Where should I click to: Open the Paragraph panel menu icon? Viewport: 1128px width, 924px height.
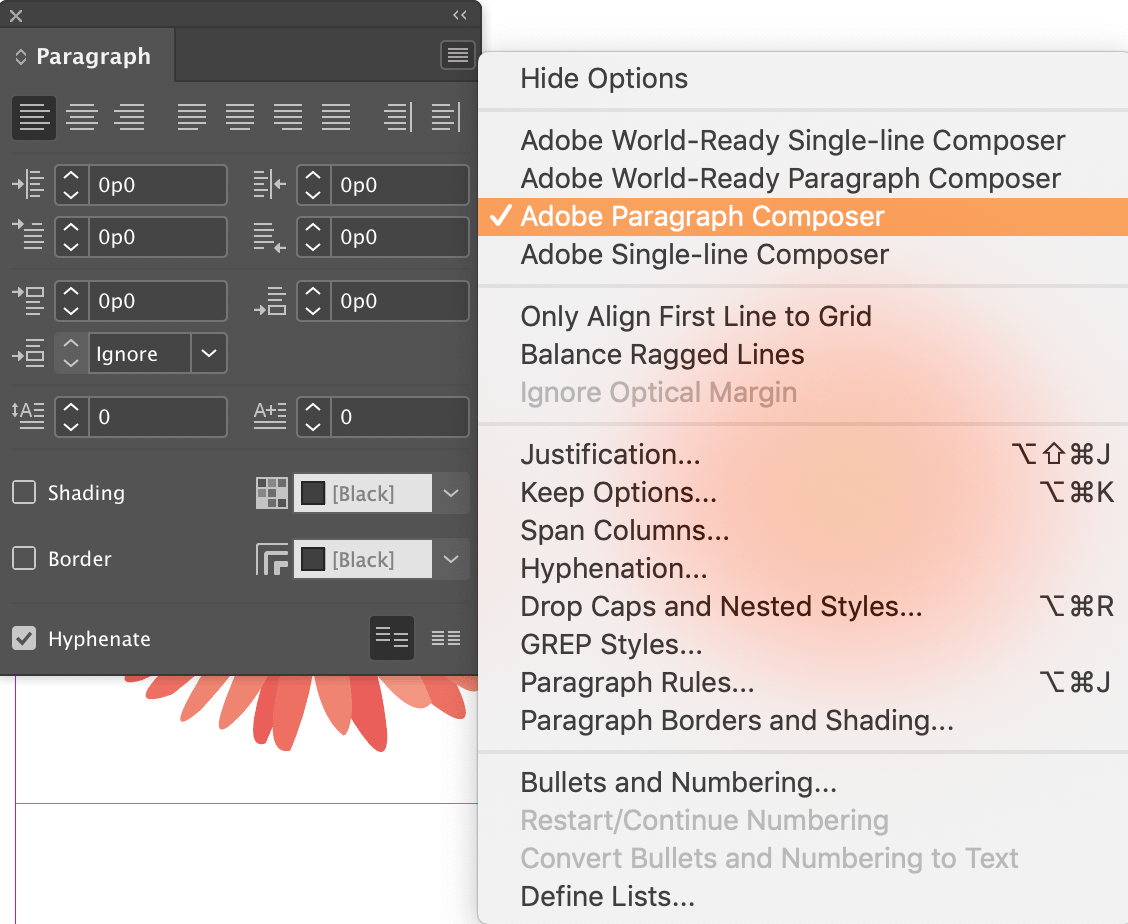(x=458, y=54)
